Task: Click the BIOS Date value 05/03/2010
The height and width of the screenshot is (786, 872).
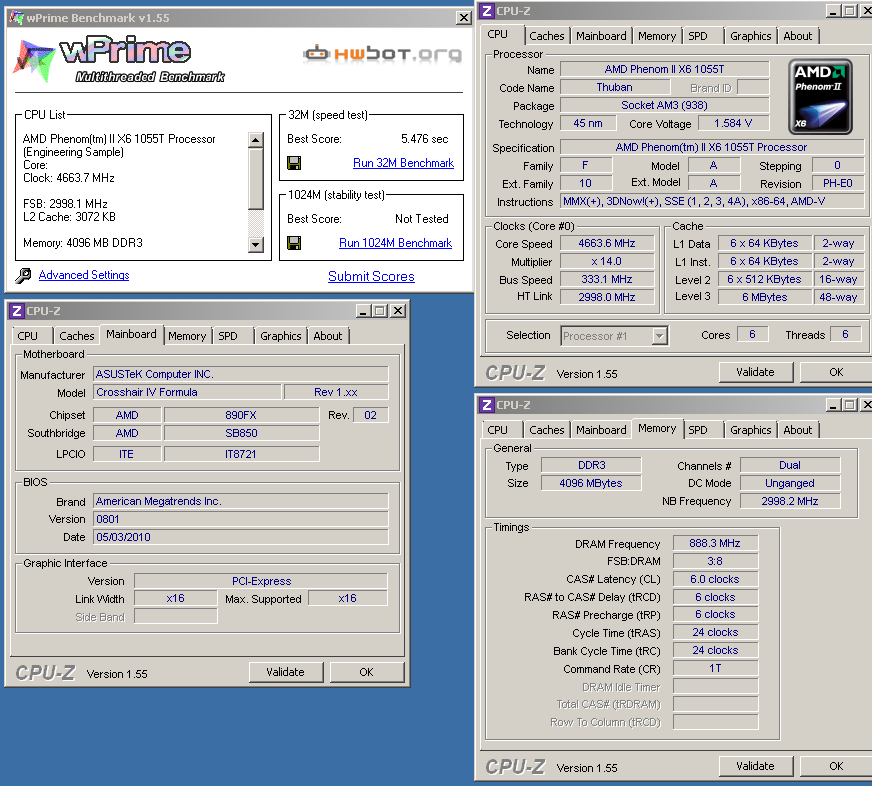Action: [241, 537]
